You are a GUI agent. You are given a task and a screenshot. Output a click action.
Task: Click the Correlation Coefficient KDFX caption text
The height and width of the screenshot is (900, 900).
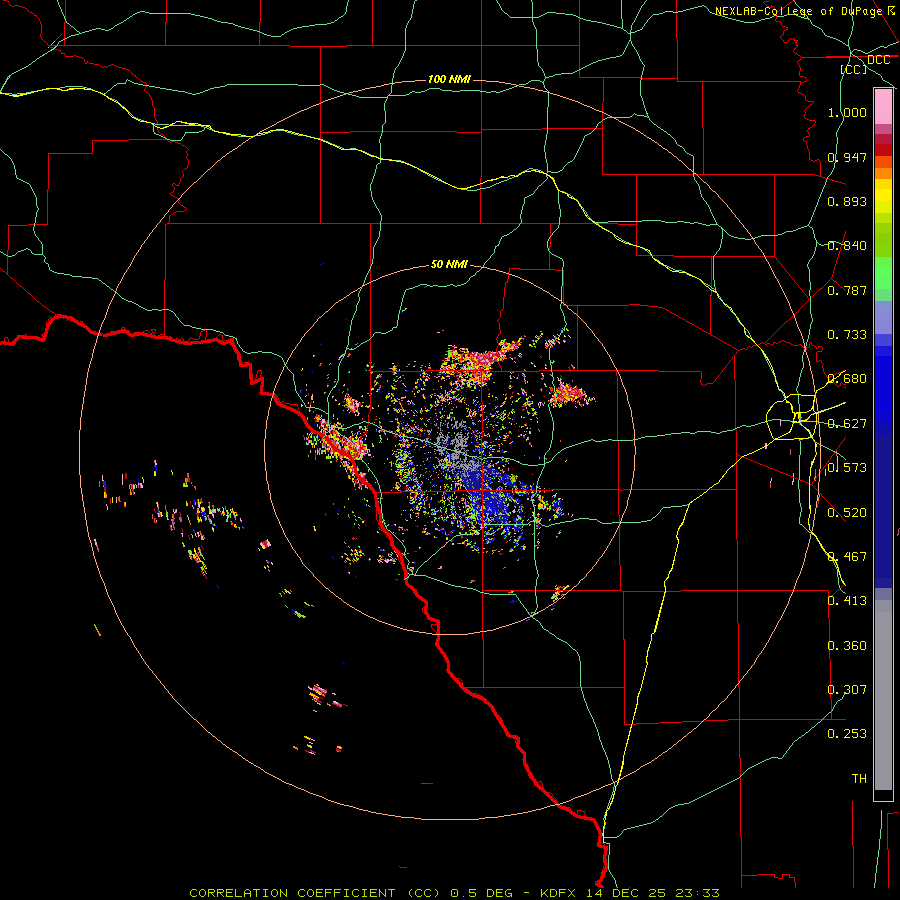pyautogui.click(x=454, y=893)
